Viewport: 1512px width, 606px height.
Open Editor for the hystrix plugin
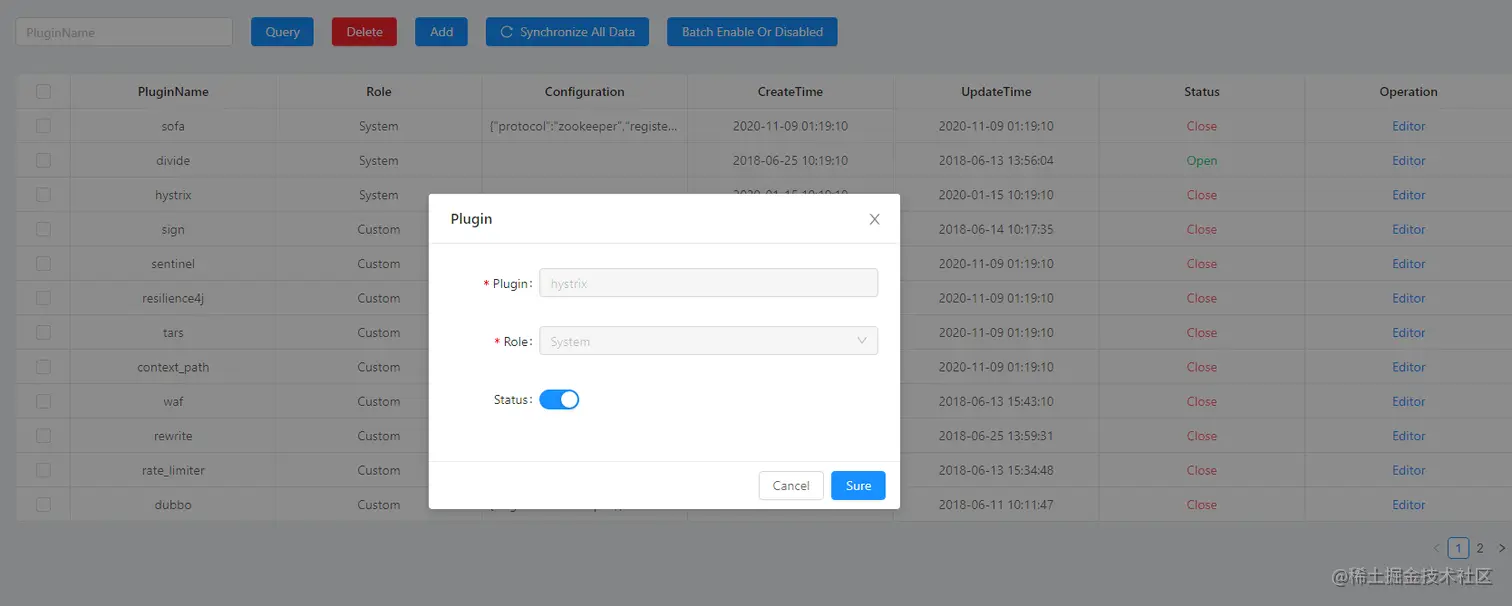click(1408, 195)
